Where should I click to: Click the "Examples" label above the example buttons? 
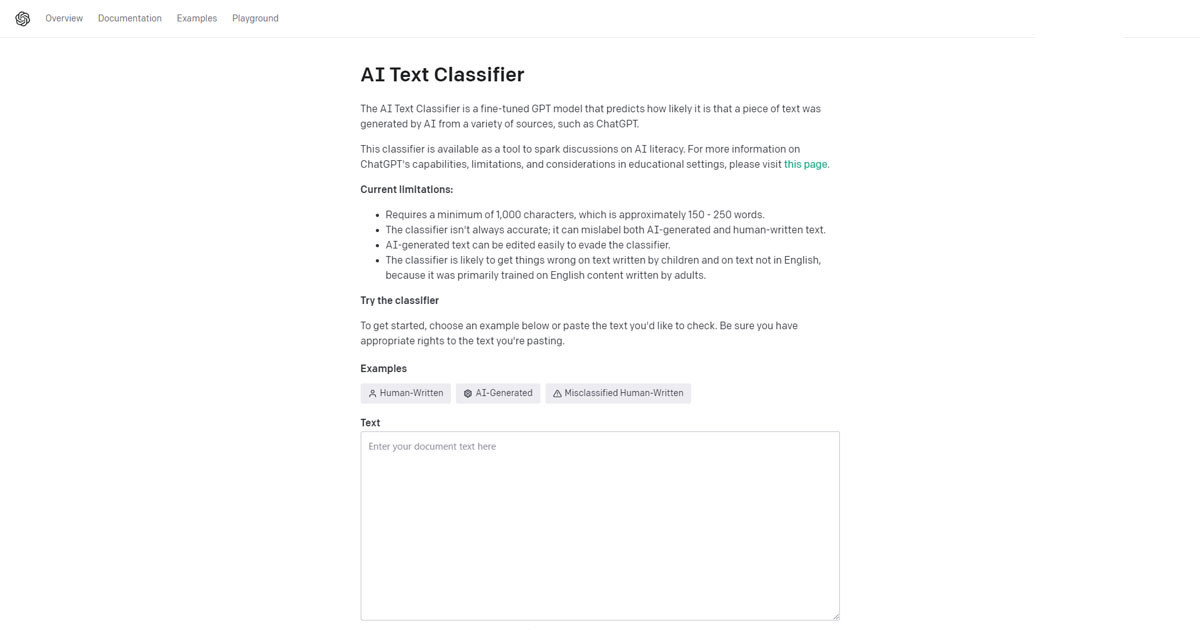pos(383,369)
